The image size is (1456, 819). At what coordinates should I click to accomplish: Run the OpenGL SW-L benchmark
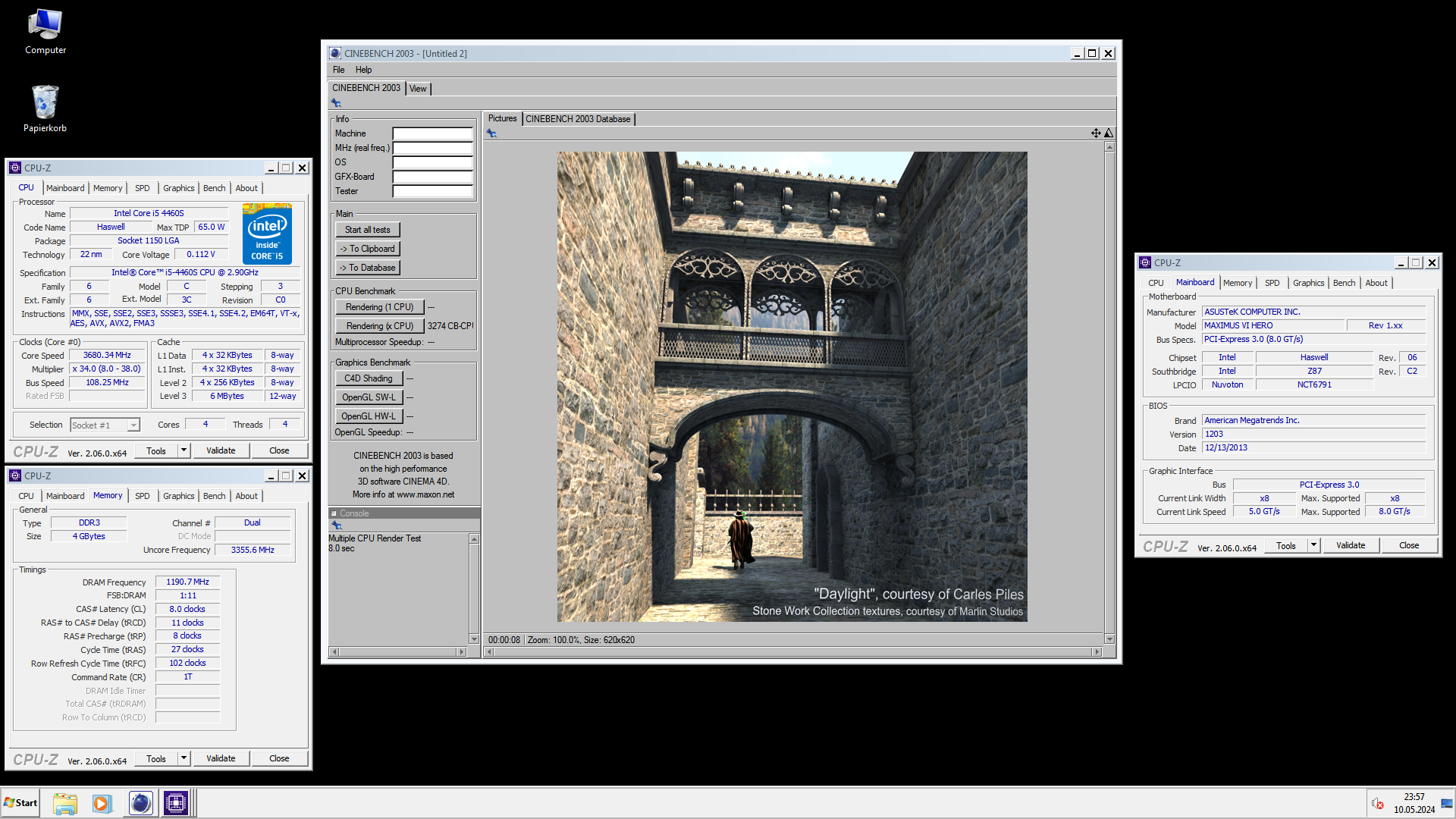click(368, 397)
